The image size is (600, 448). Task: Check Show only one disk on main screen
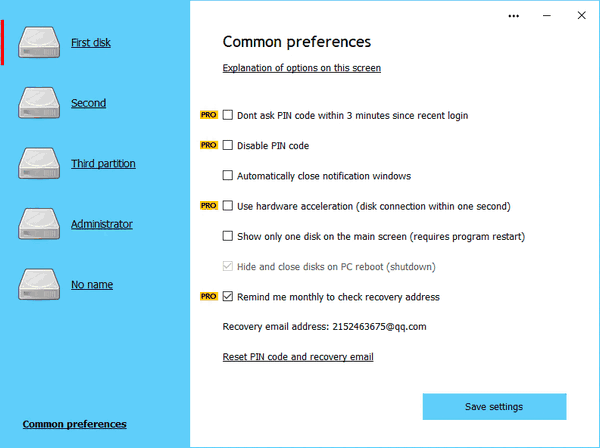[x=228, y=236]
